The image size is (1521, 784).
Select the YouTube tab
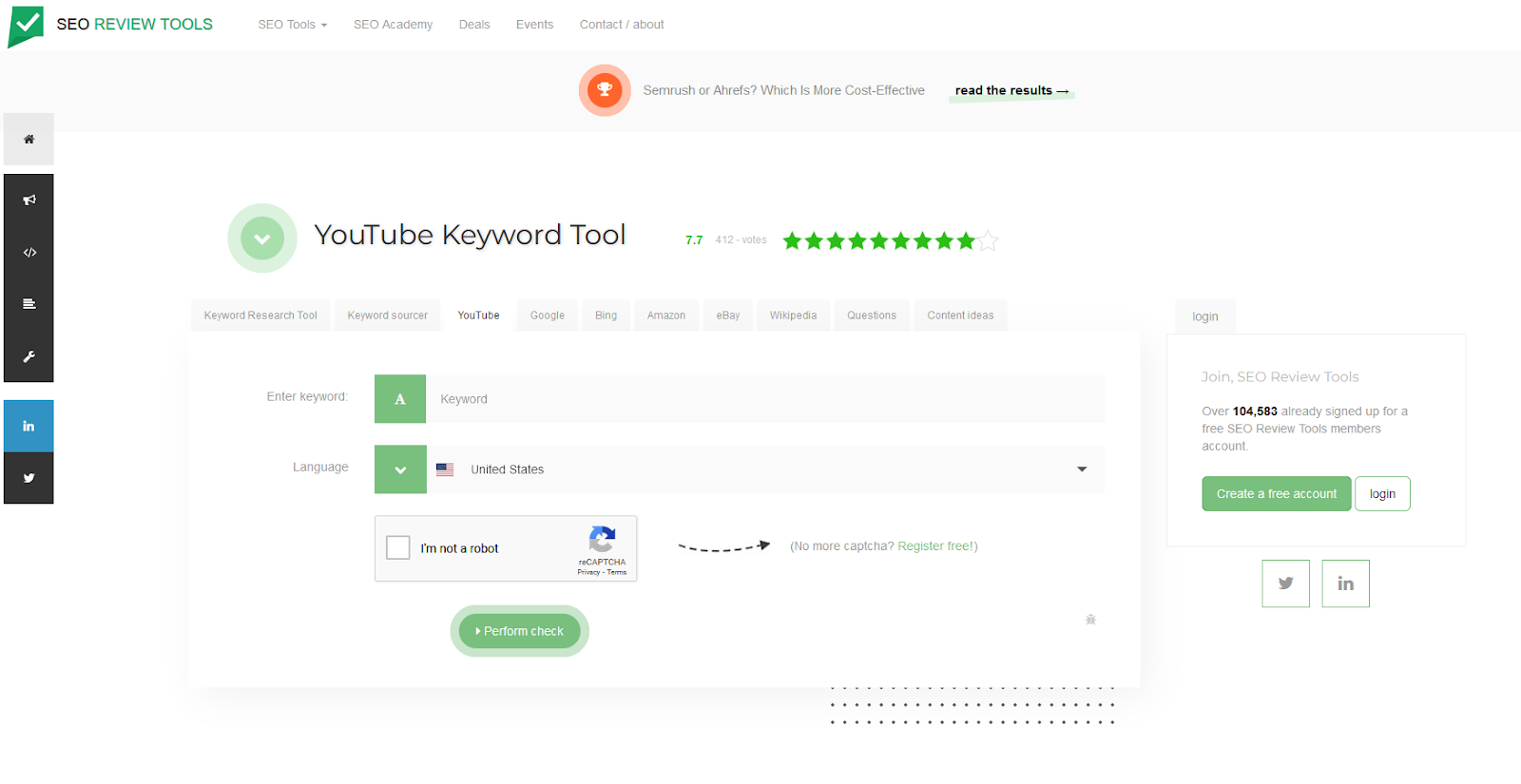pos(478,316)
